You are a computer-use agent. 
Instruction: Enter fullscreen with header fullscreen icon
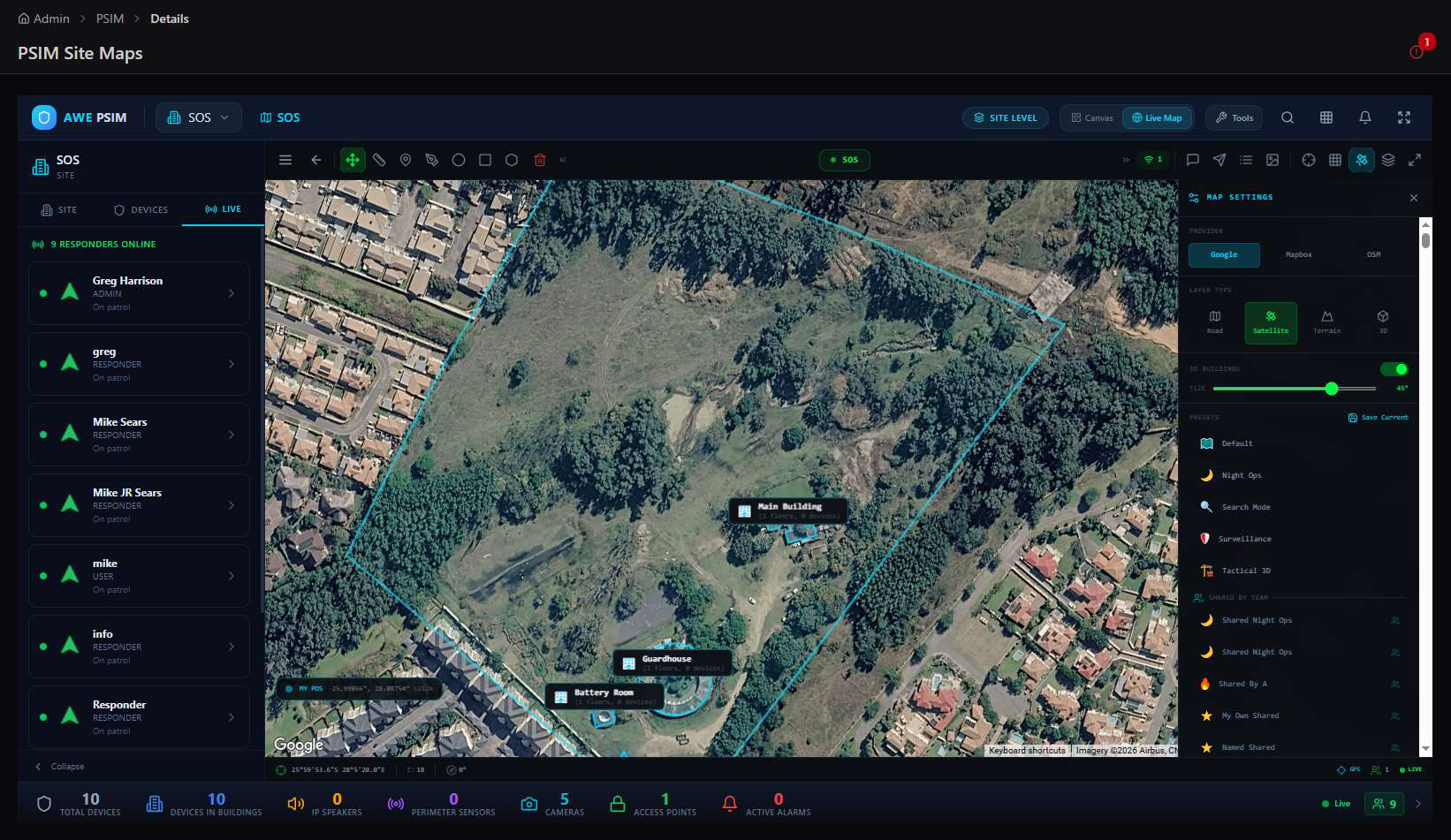1404,117
